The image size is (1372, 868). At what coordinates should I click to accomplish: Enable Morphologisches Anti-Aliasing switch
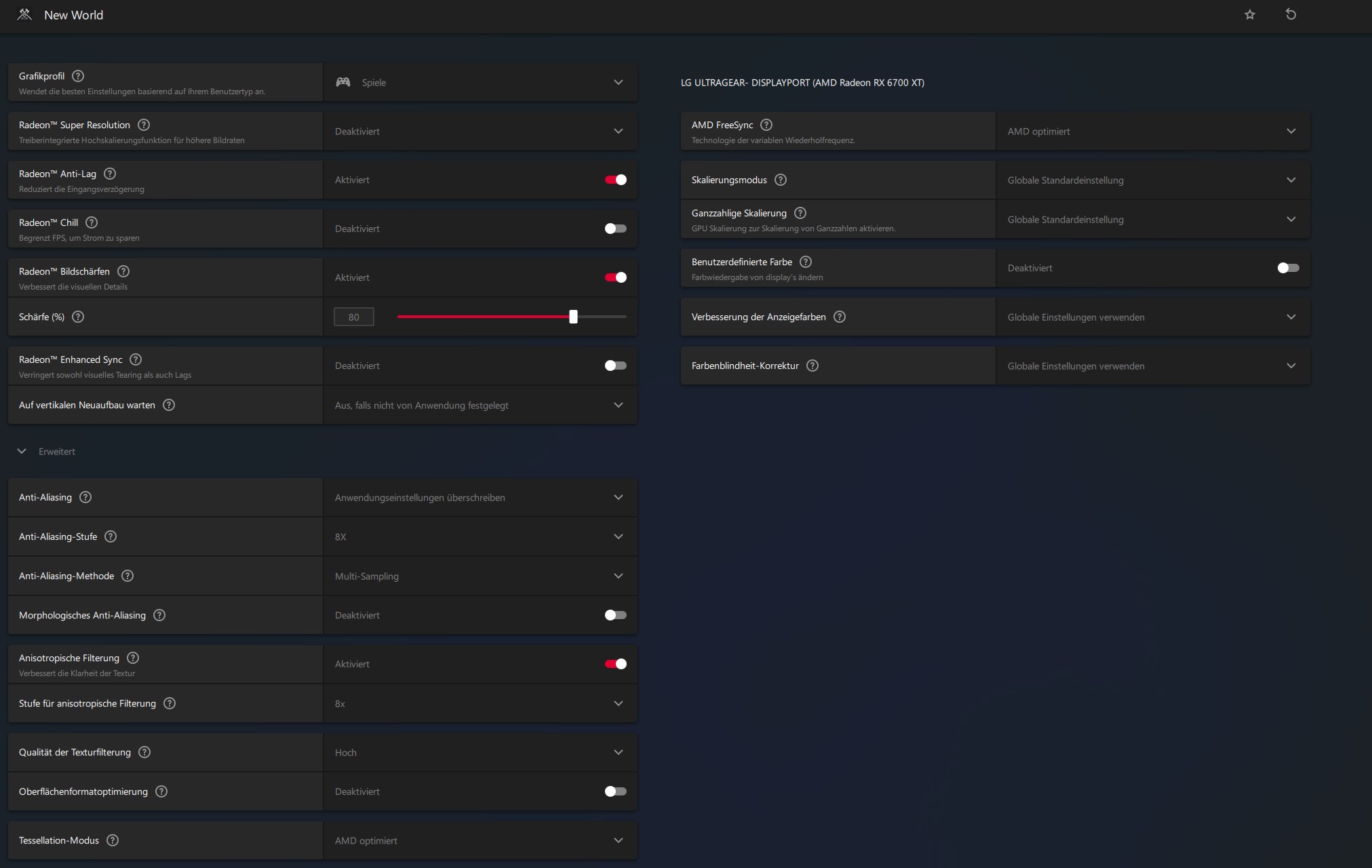(615, 615)
